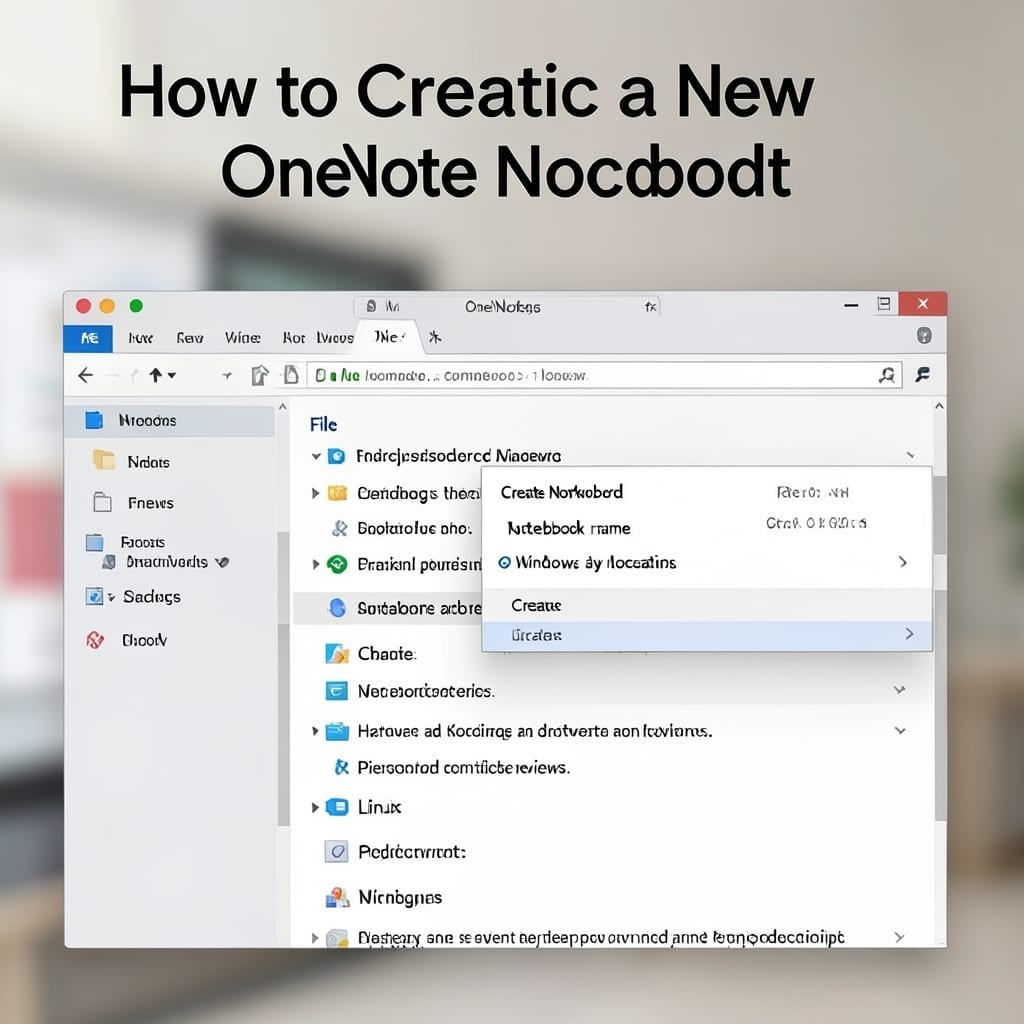Click the search magnifier in the address bar
Screen dimensions: 1024x1024
click(886, 375)
